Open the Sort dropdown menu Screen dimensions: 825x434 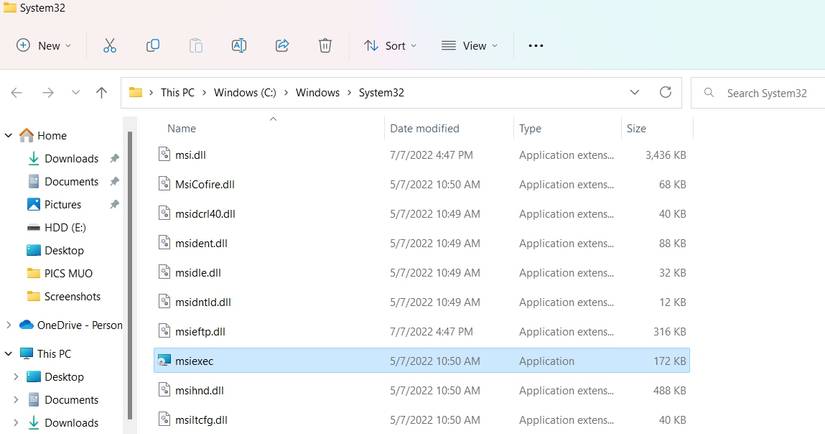tap(390, 46)
